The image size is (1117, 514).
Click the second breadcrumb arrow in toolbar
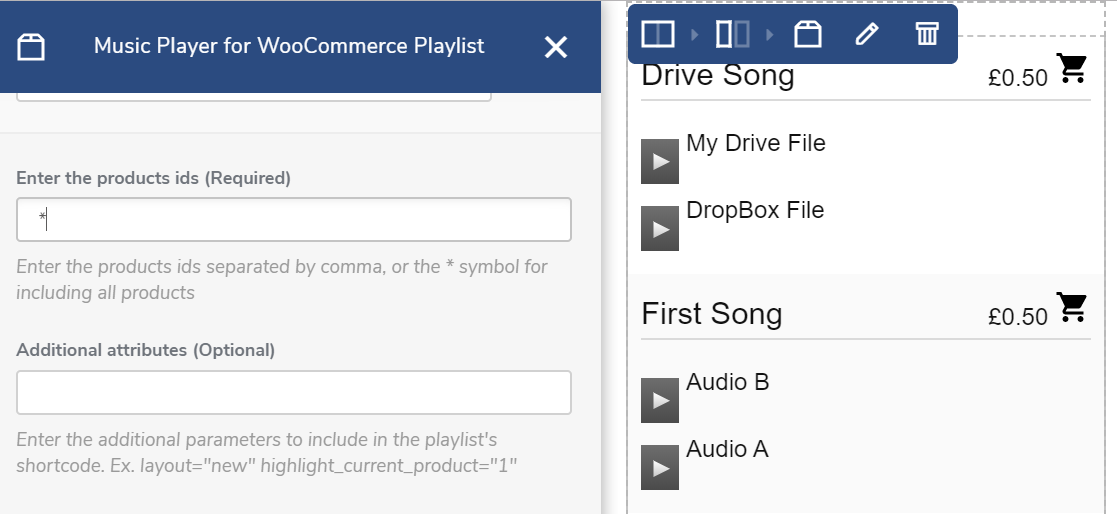769,33
